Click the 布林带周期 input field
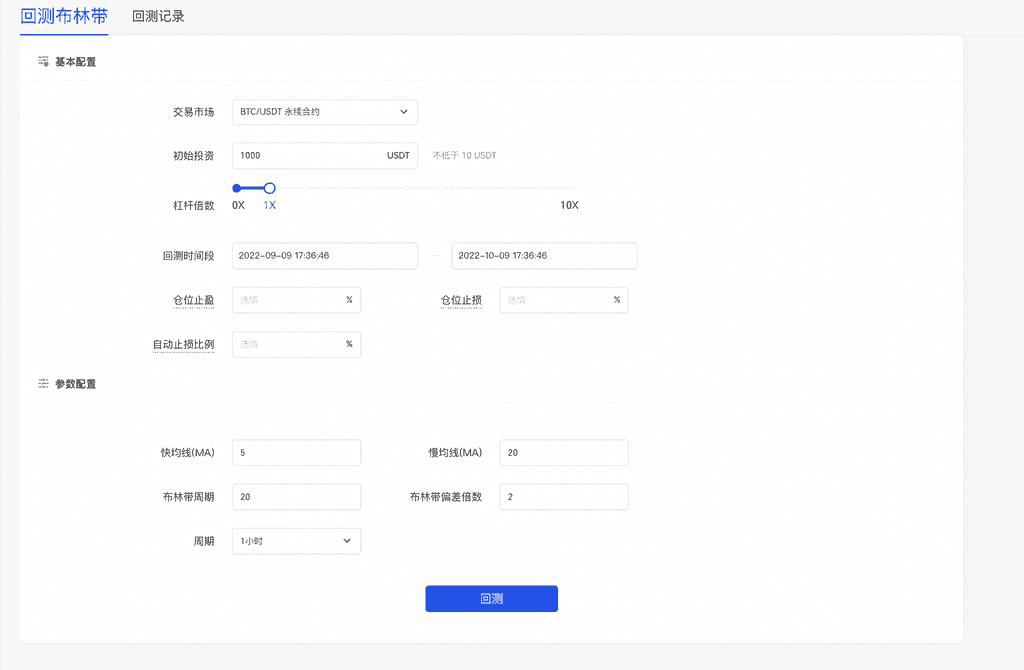This screenshot has height=670, width=1024. (296, 497)
